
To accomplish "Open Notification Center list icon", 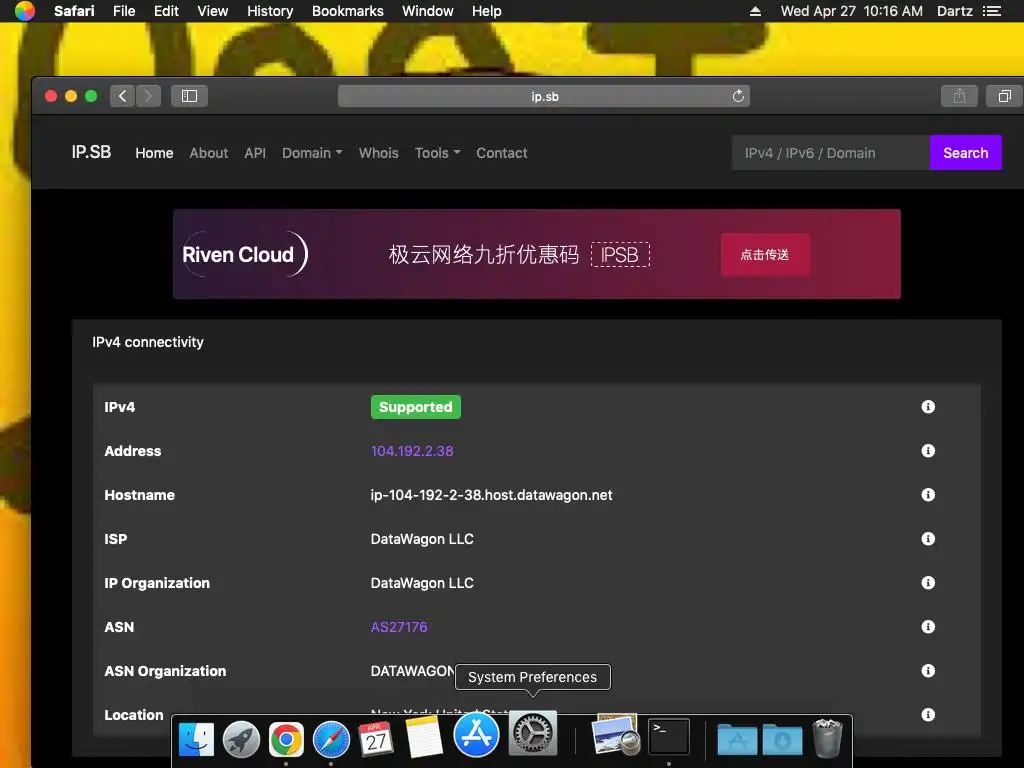I will click(992, 11).
